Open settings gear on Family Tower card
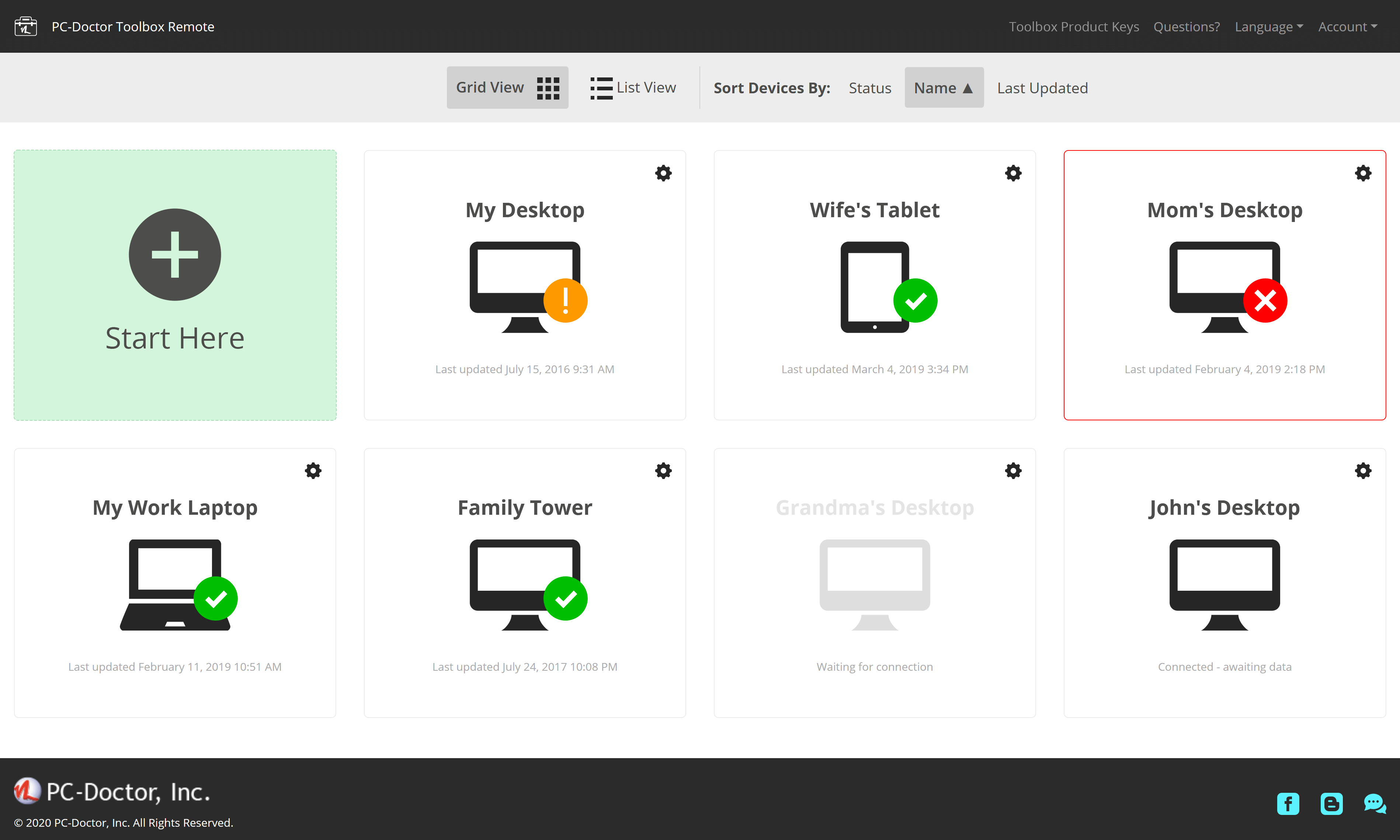Viewport: 1400px width, 840px height. pos(663,471)
